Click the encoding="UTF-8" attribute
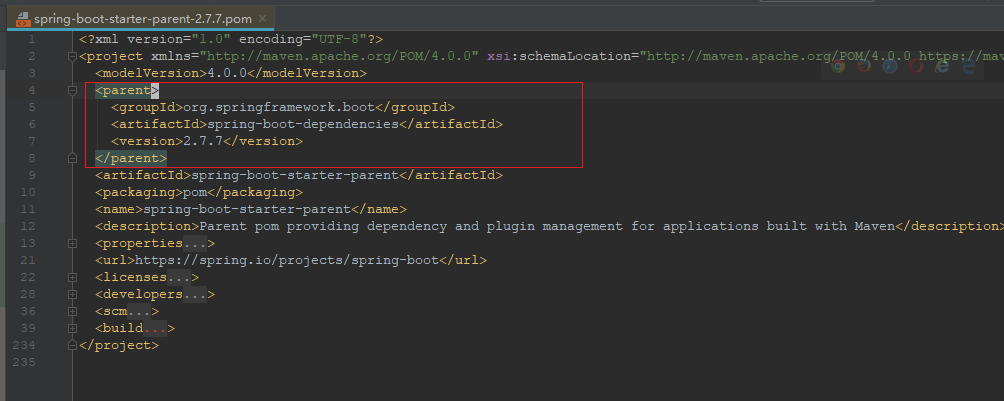 [303, 39]
